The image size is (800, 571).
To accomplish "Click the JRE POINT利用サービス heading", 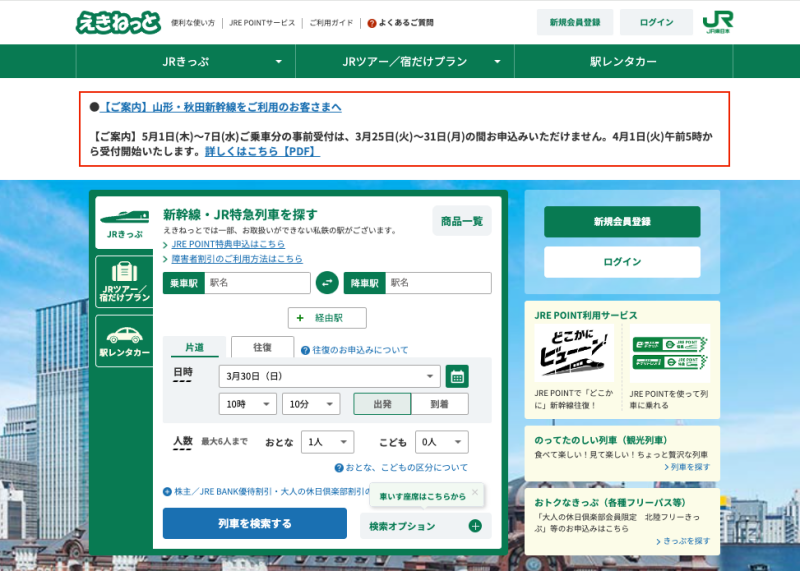I will coord(586,315).
